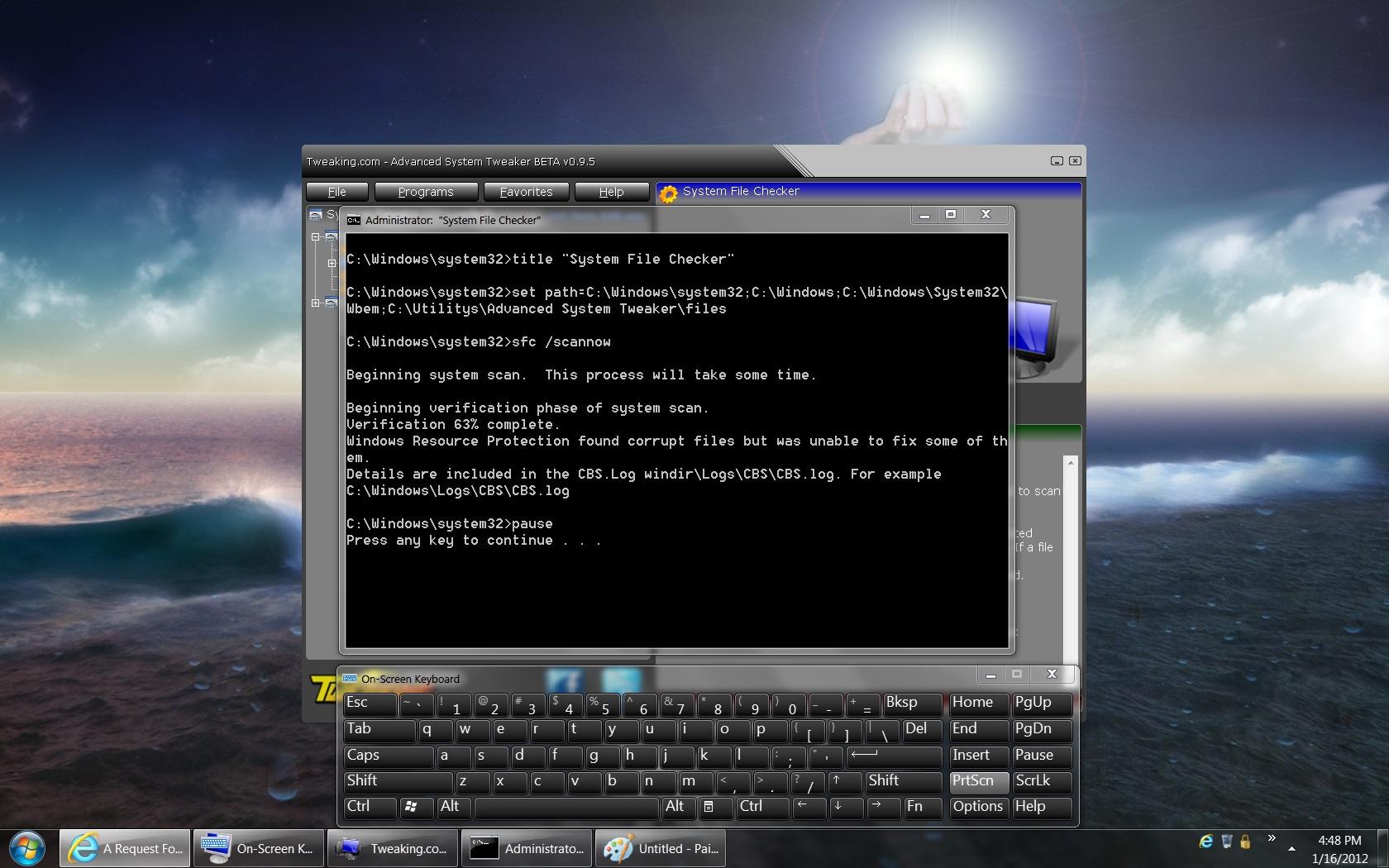Toggle the Fn key on keyboard
This screenshot has height=868, width=1389.
coord(922,807)
